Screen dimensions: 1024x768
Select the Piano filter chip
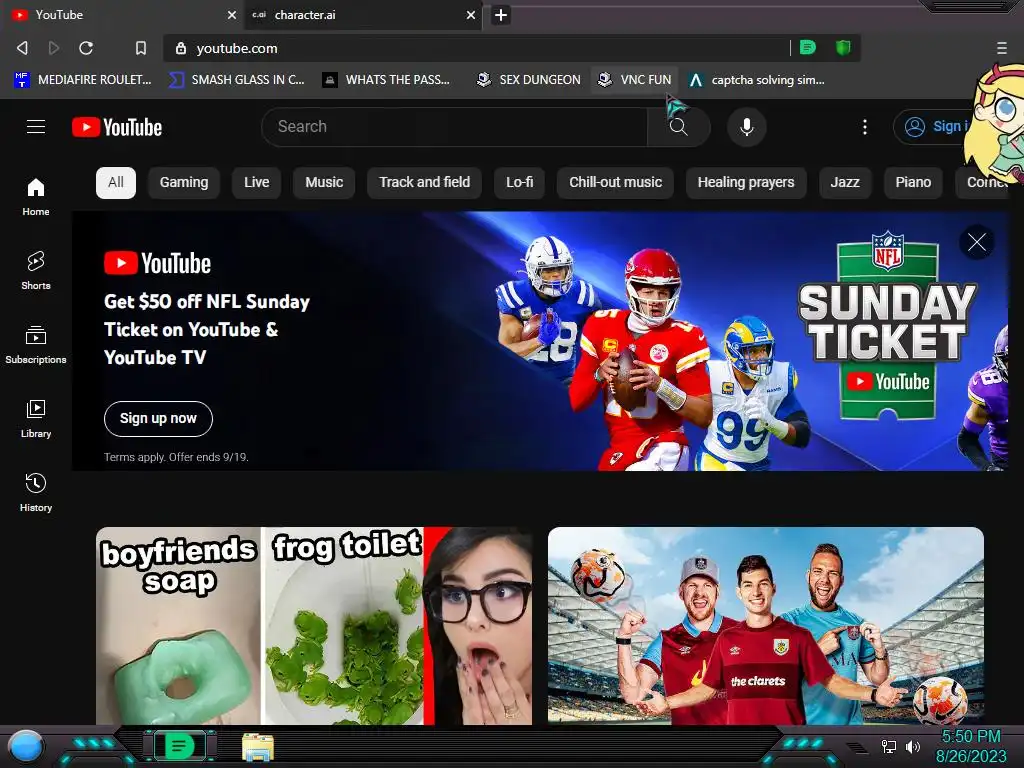pyautogui.click(x=913, y=183)
